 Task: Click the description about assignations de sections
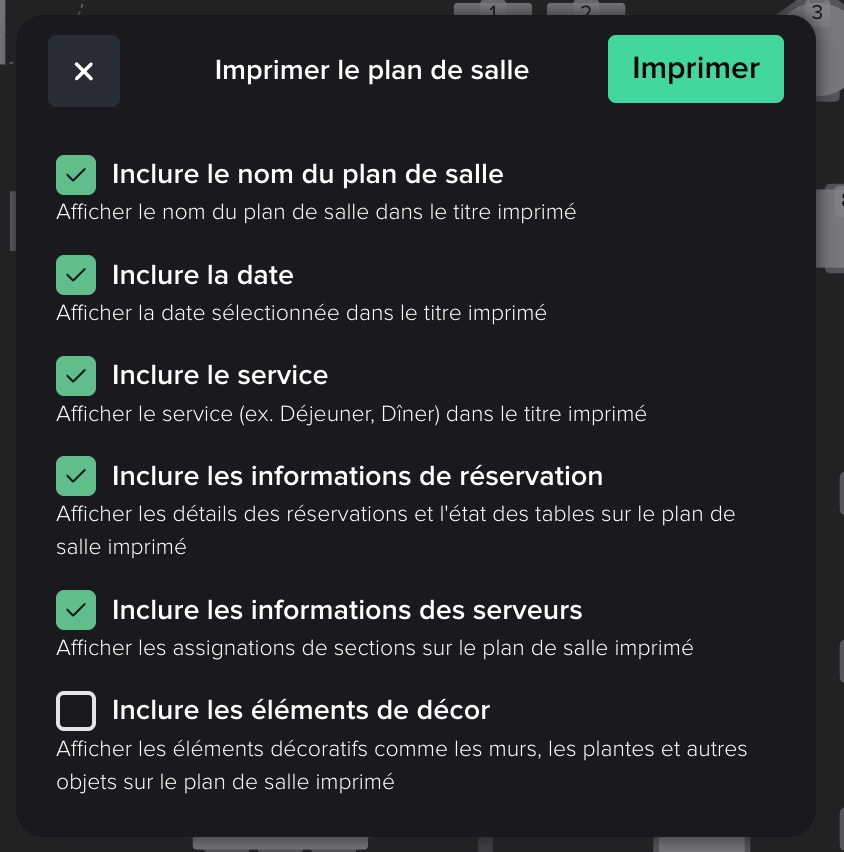click(374, 648)
